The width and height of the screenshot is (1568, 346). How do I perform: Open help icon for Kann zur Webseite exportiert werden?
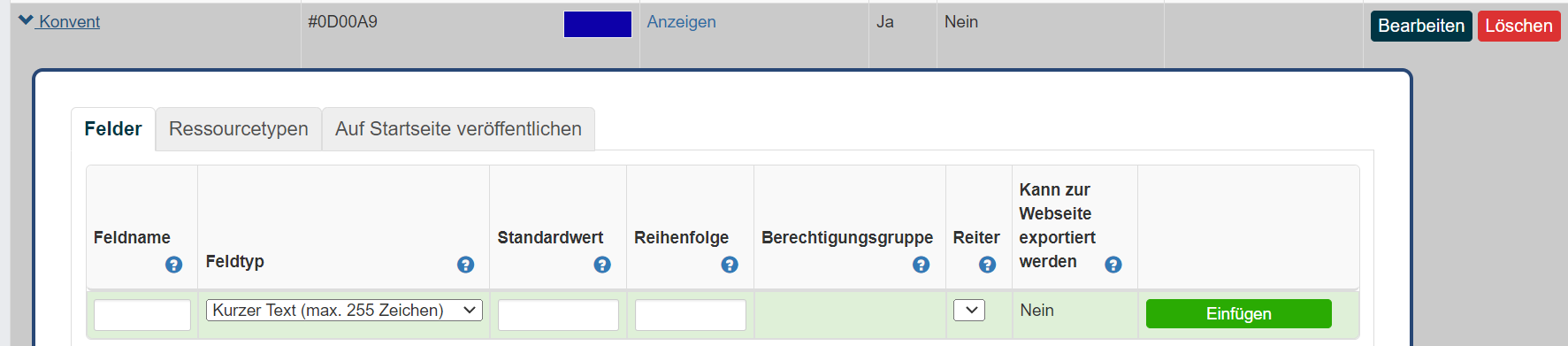pos(1113,265)
